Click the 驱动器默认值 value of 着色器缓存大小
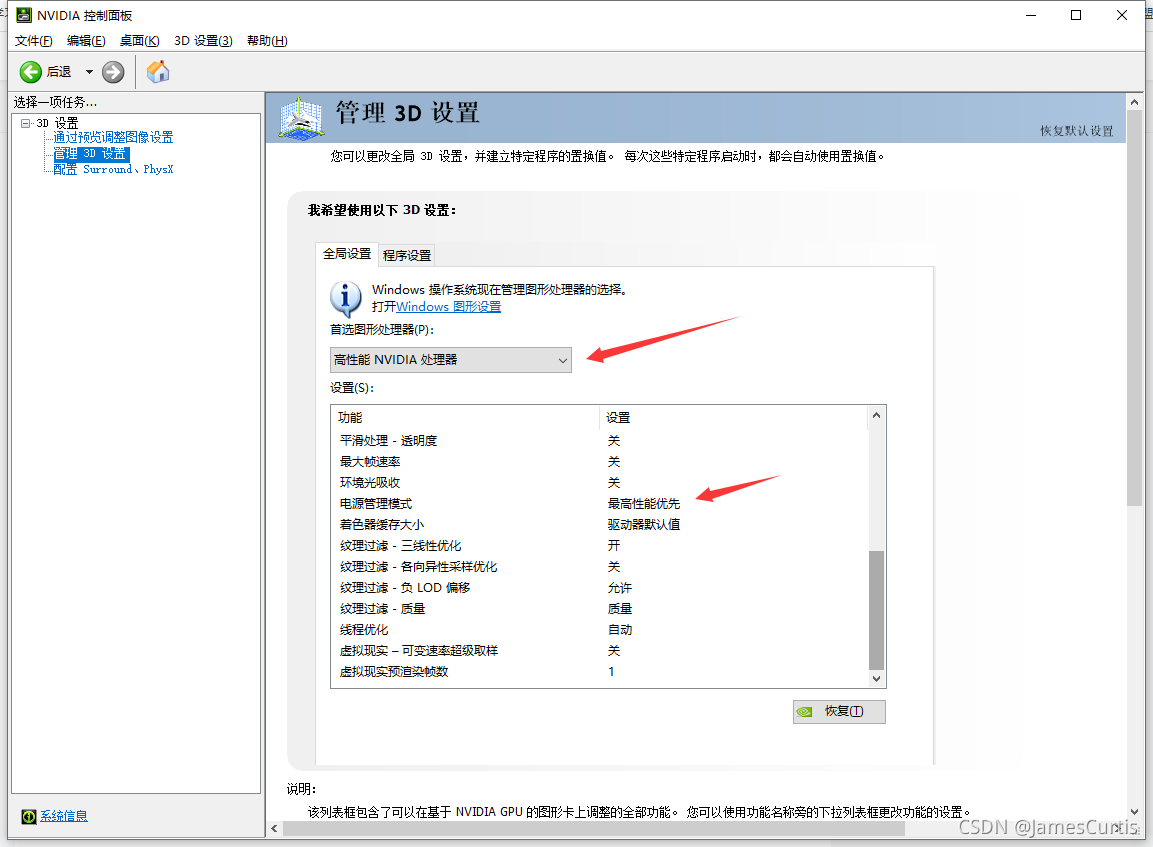 tap(644, 525)
